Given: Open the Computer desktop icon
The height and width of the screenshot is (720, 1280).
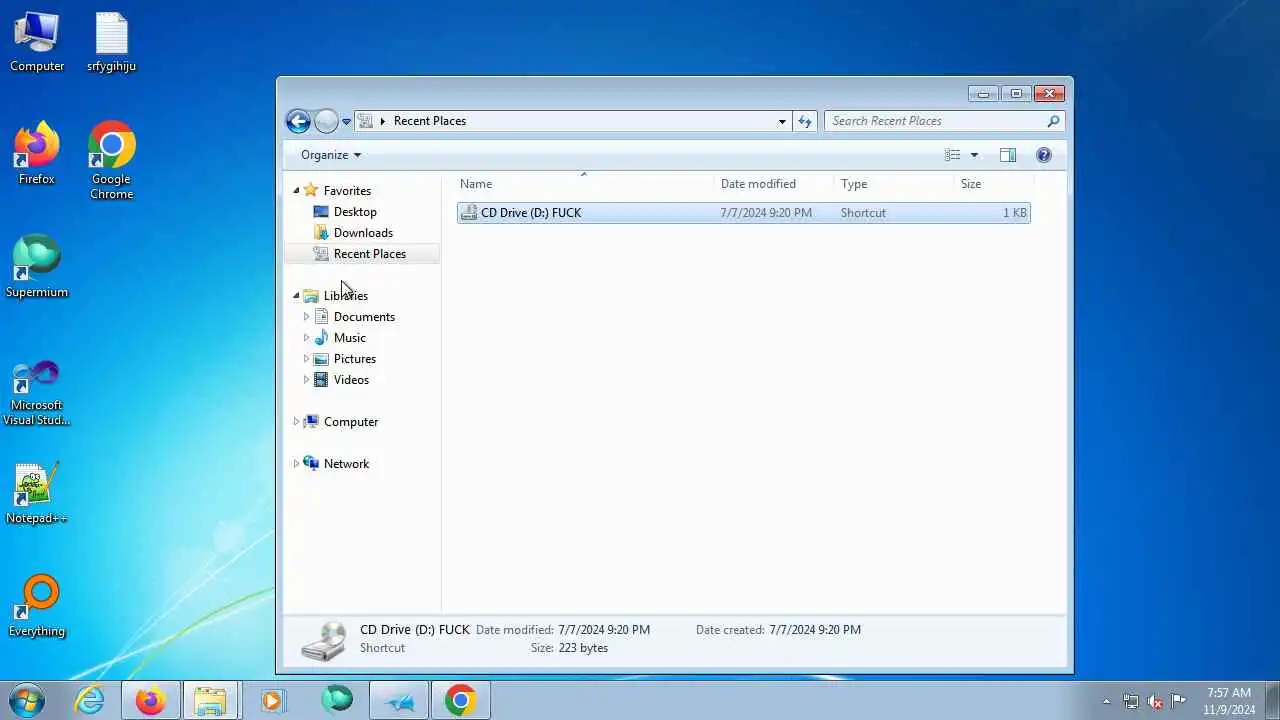Looking at the screenshot, I should pyautogui.click(x=37, y=42).
